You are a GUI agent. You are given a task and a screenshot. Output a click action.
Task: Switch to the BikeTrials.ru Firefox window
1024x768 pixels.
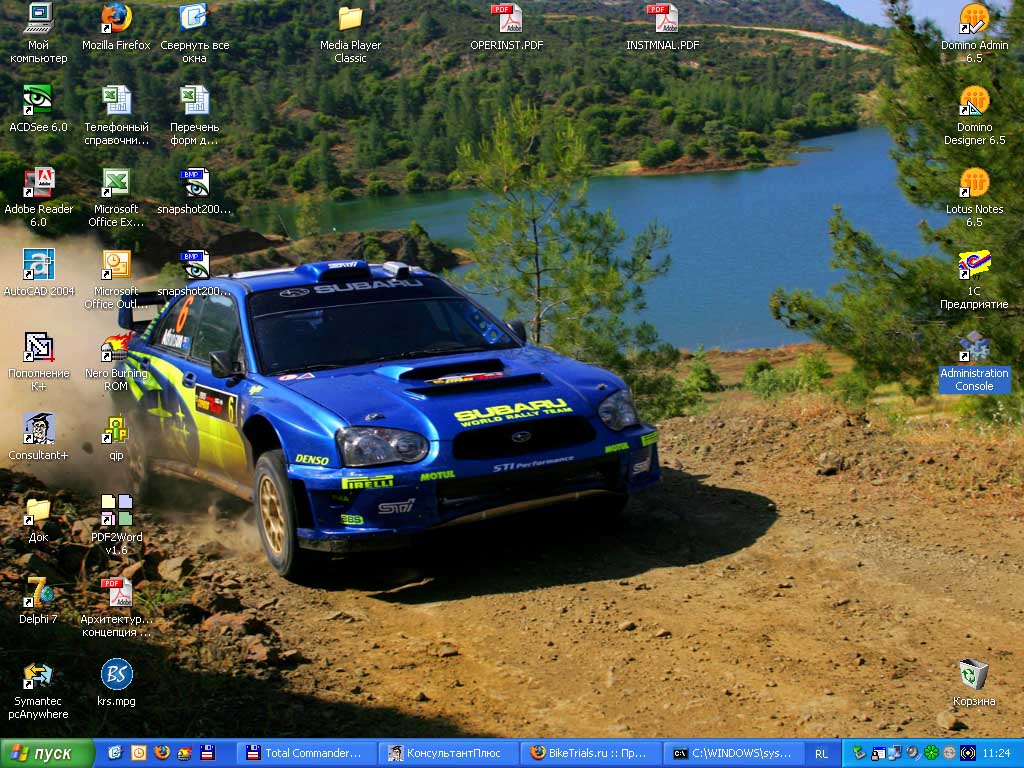point(591,753)
